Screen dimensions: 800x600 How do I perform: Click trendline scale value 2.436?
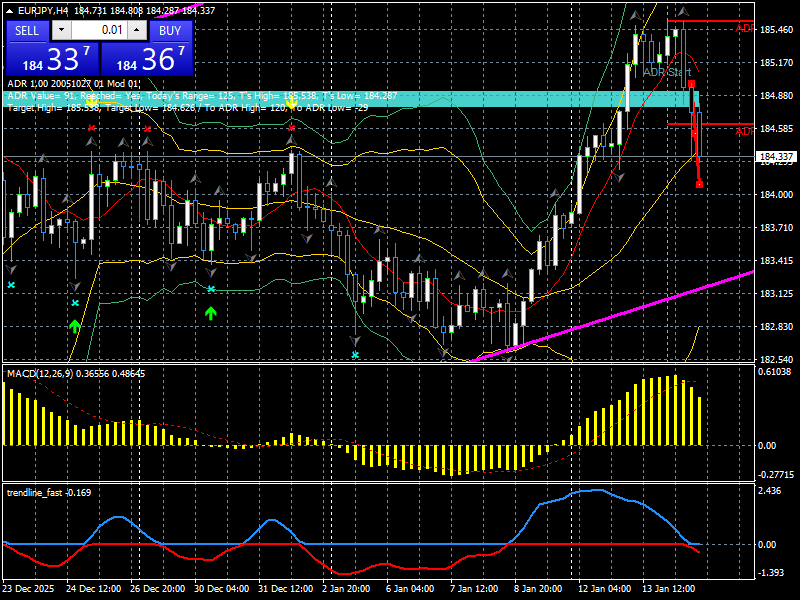[769, 491]
